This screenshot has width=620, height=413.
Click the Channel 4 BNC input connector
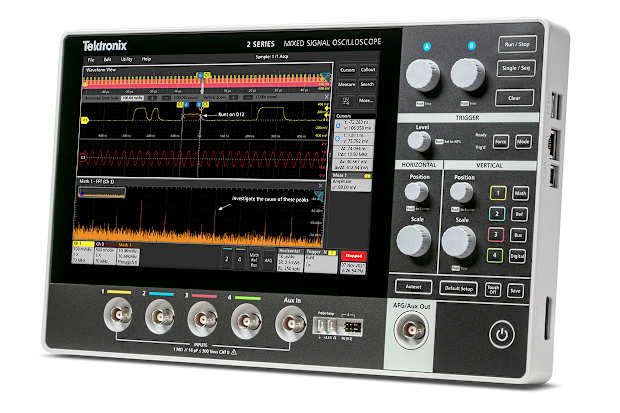pyautogui.click(x=246, y=321)
